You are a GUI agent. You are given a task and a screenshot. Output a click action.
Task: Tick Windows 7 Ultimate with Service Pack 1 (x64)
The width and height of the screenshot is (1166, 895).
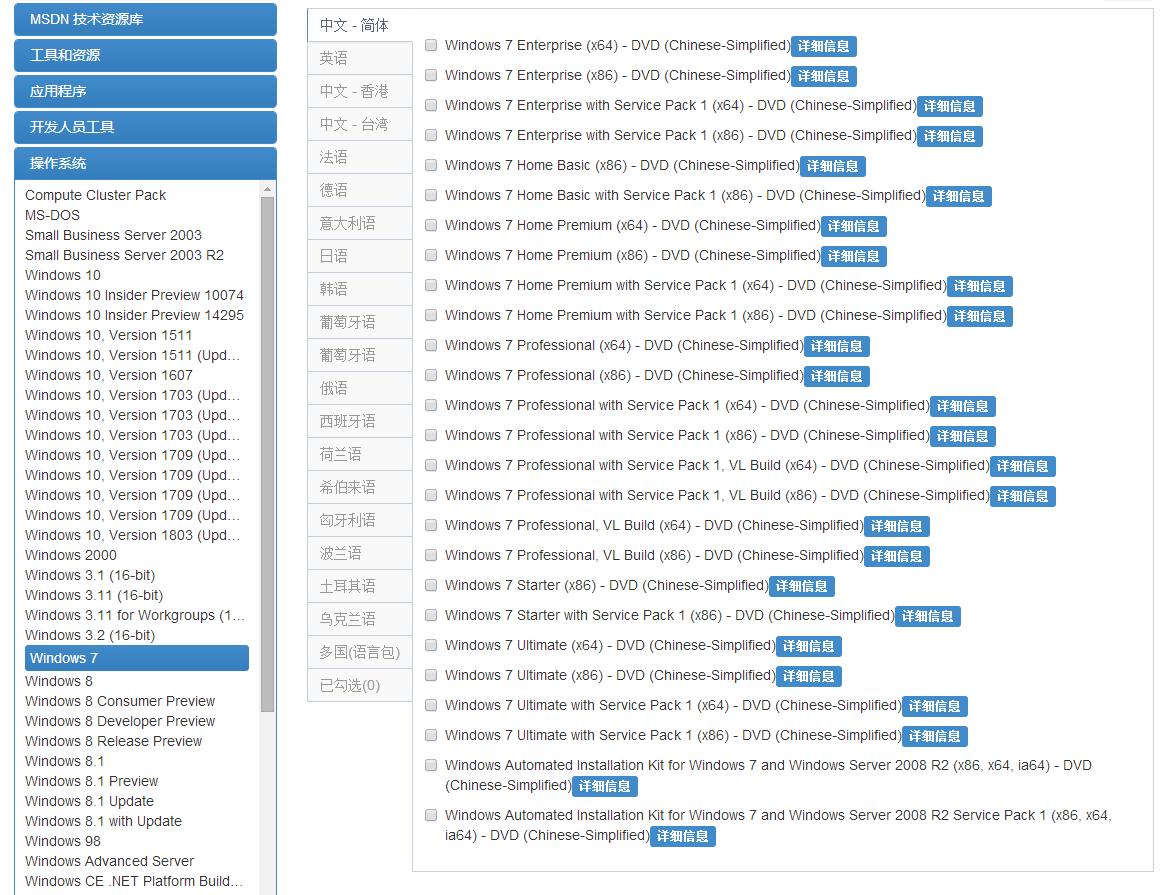[431, 705]
